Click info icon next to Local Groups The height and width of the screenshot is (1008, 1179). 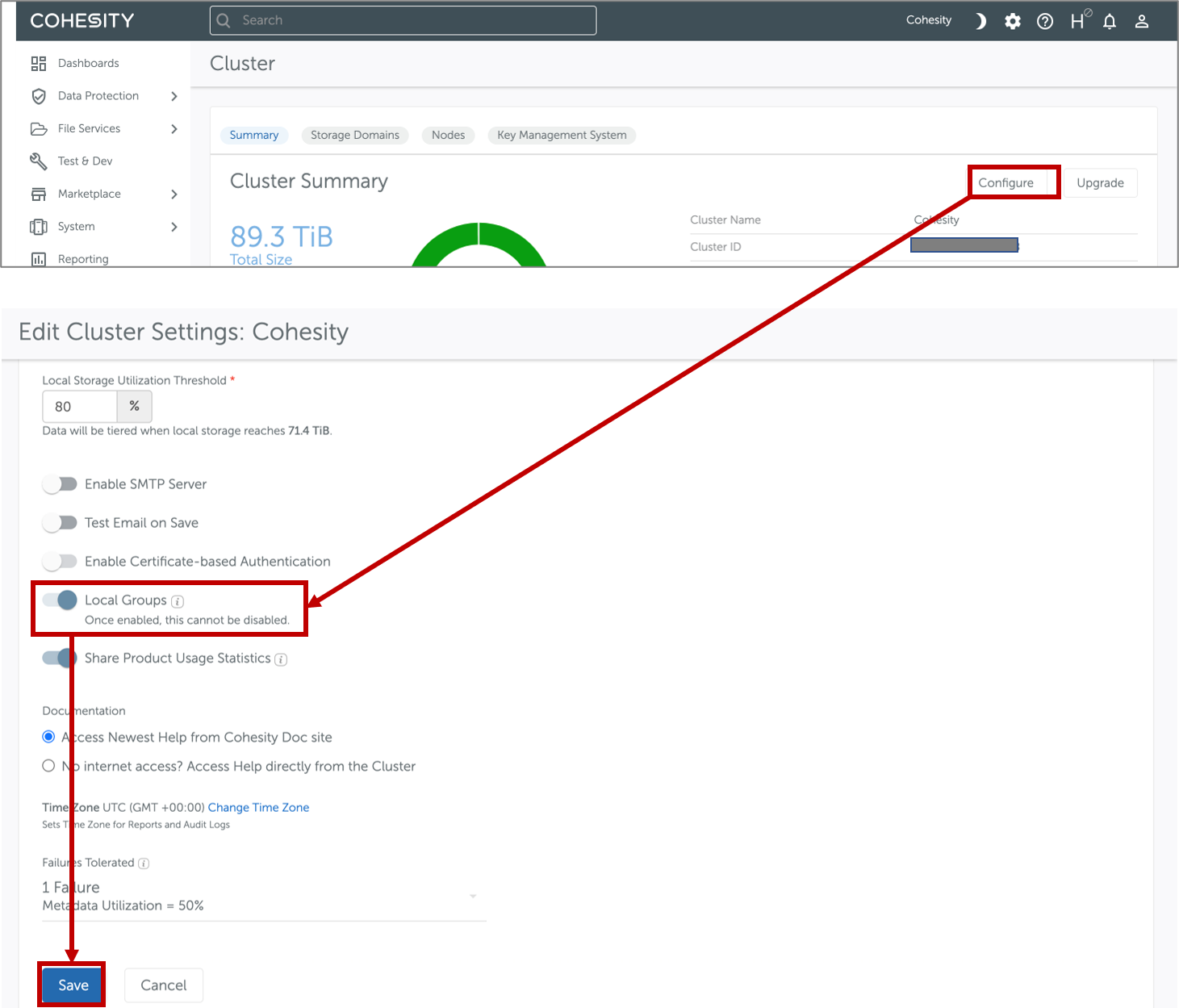(178, 601)
